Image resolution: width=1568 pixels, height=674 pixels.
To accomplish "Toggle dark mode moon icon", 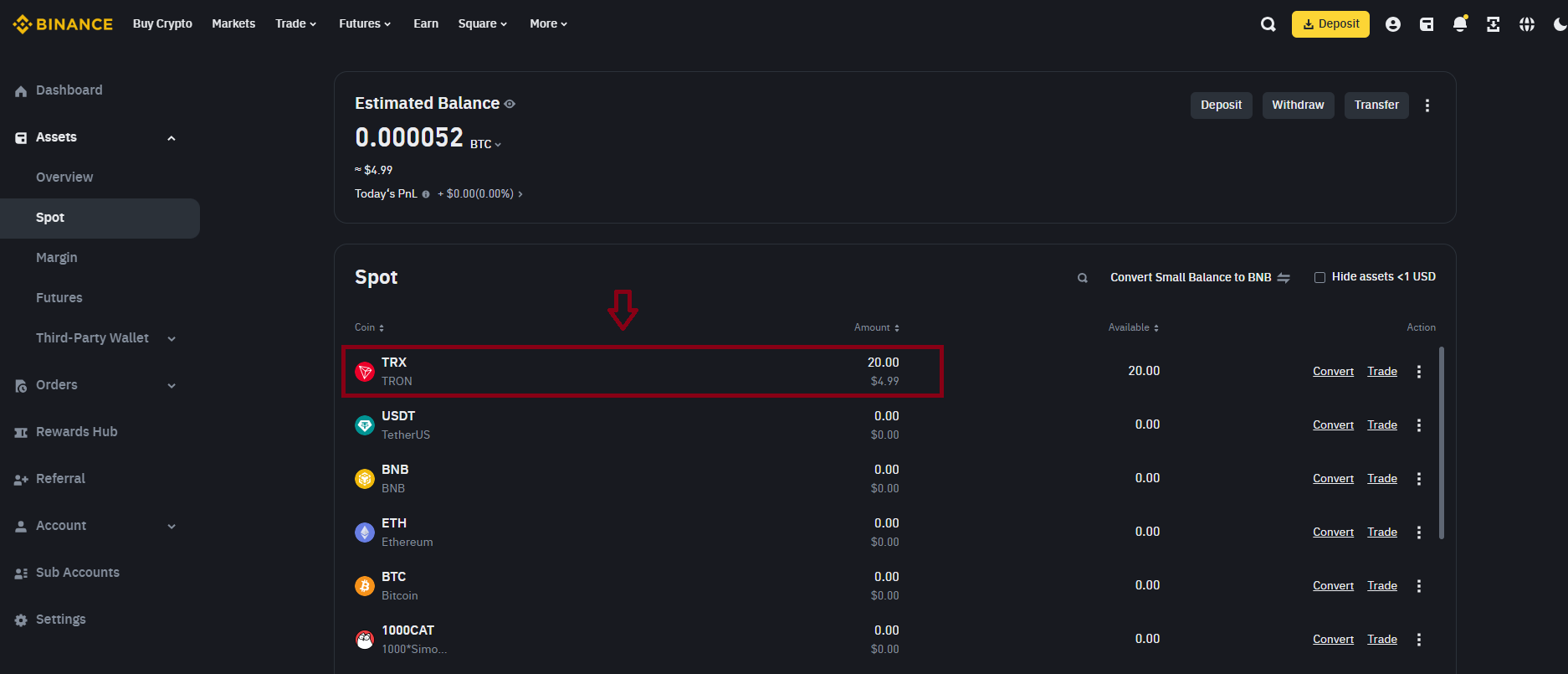I will pyautogui.click(x=1560, y=24).
